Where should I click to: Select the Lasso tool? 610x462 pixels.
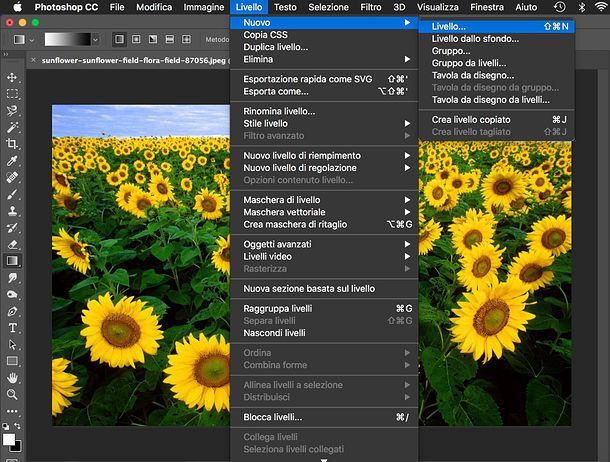point(12,110)
